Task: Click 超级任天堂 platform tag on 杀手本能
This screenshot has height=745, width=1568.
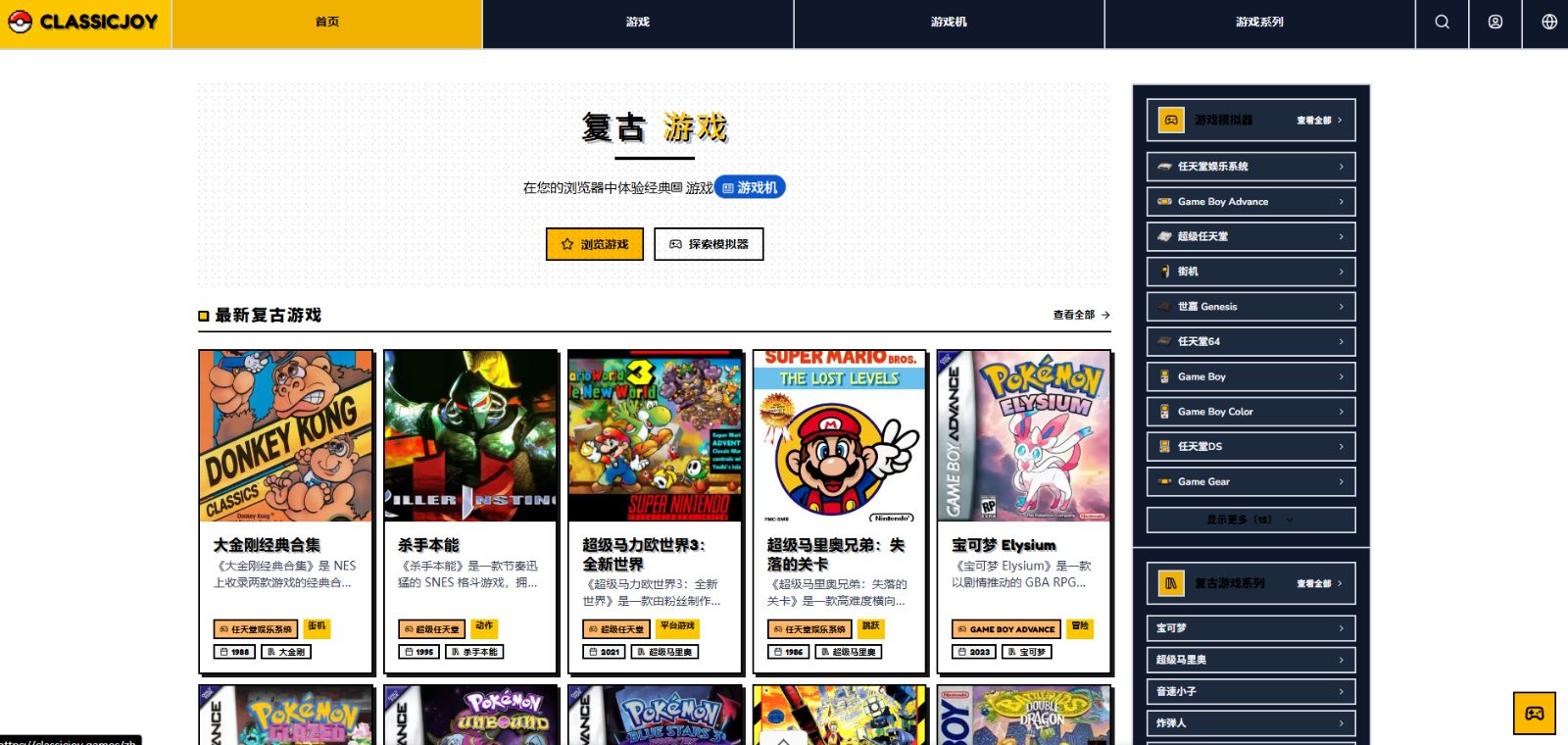Action: coord(432,629)
